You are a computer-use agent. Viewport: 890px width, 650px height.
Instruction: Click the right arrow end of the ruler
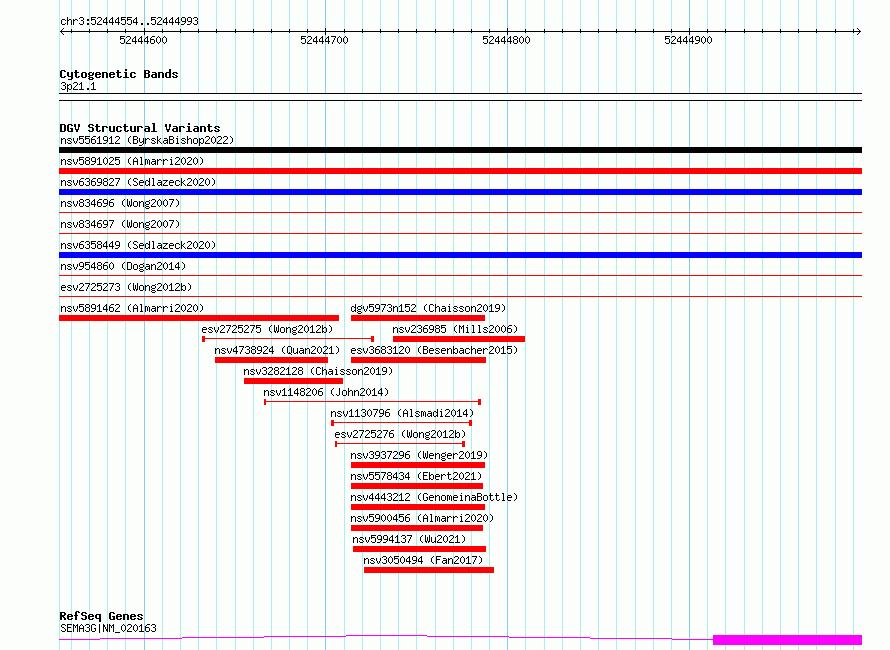click(858, 32)
